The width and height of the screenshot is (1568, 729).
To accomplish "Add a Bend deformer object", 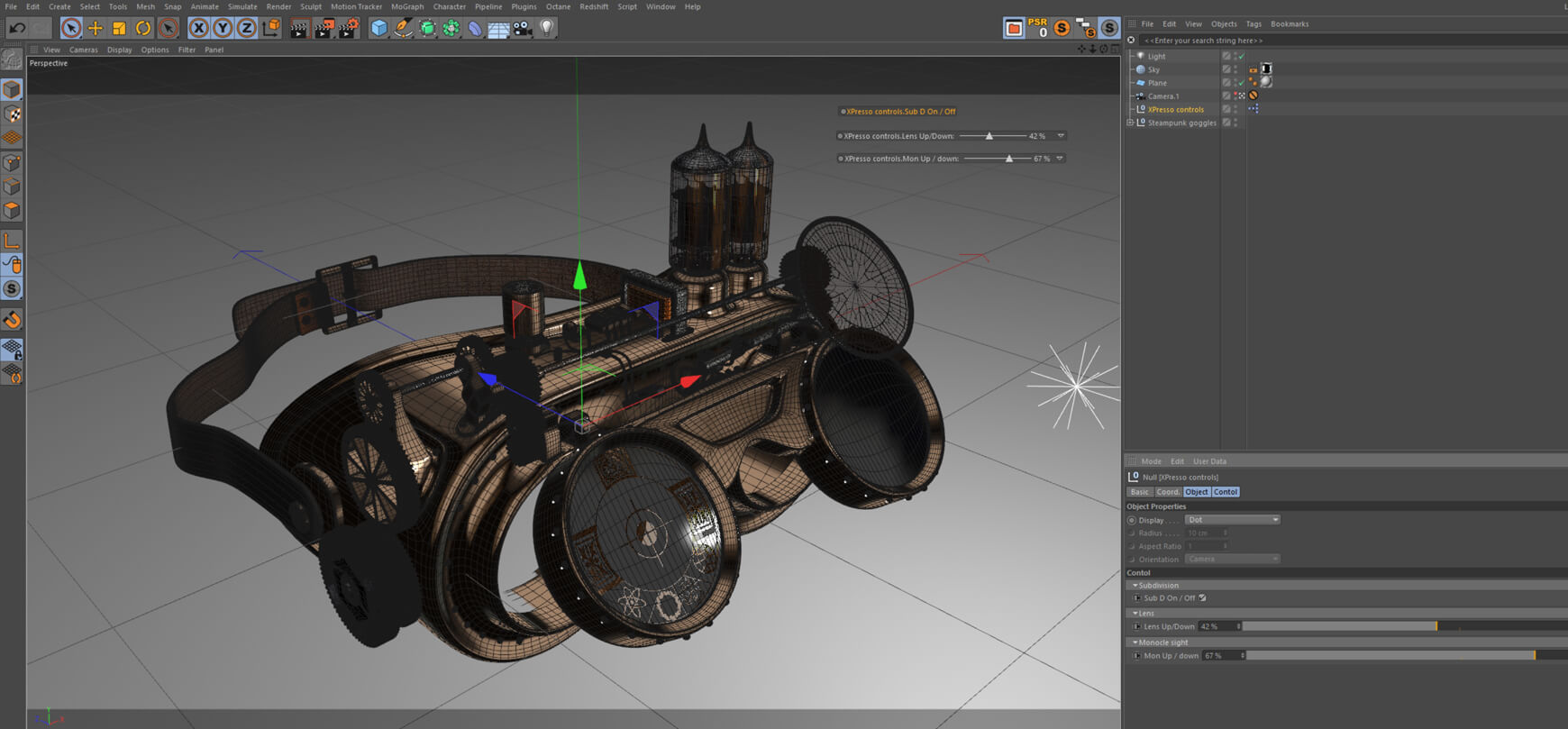I will click(475, 28).
